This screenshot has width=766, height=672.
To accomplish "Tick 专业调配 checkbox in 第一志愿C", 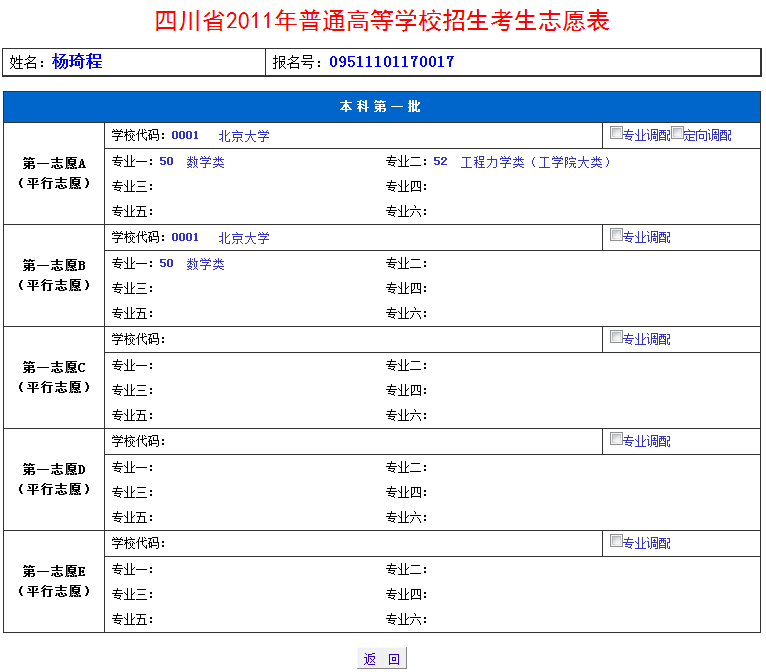I will [616, 337].
